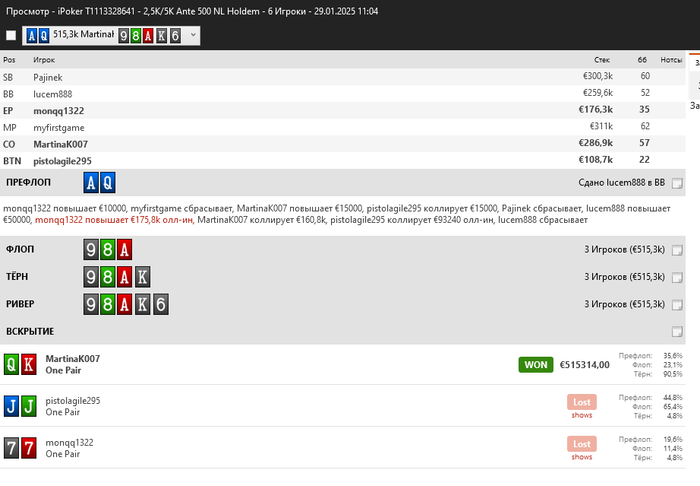
Task: Click the pistolagile295 name in showdown
Action: coord(73,401)
